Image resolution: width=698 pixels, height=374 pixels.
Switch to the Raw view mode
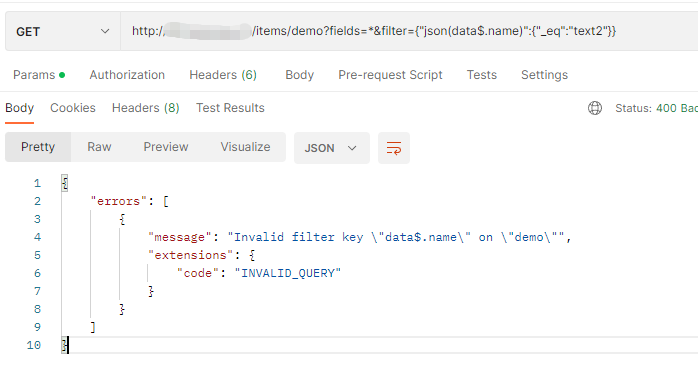(99, 147)
